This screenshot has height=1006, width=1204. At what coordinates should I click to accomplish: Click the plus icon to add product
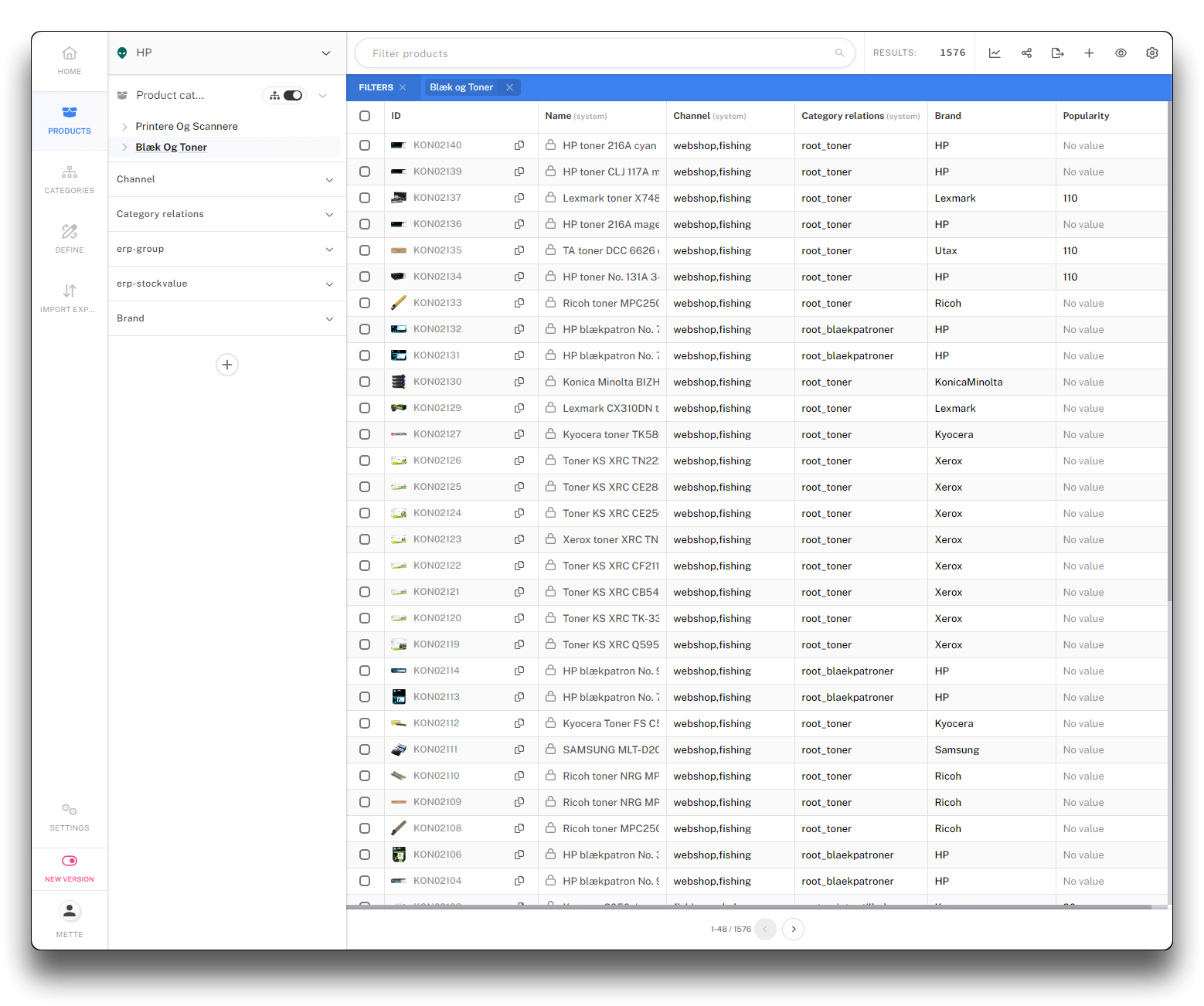coord(1089,53)
